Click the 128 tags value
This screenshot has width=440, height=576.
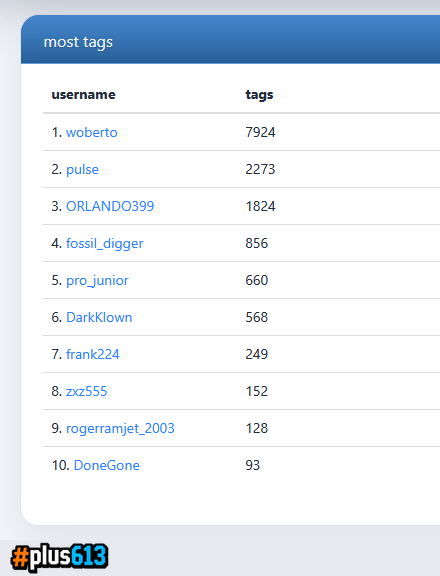pyautogui.click(x=257, y=428)
